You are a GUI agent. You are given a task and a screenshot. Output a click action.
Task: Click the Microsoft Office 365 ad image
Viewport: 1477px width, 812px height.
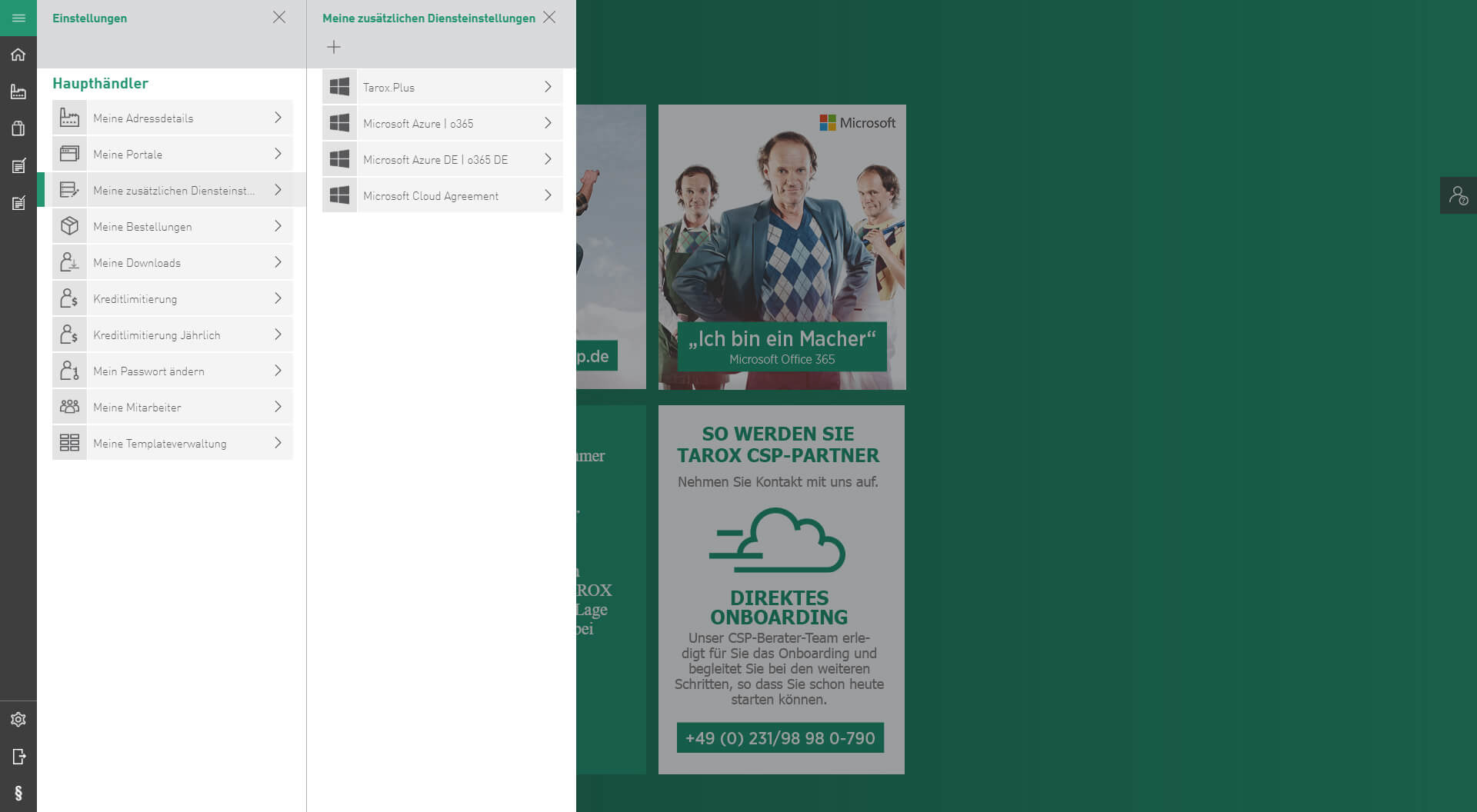[x=782, y=247]
